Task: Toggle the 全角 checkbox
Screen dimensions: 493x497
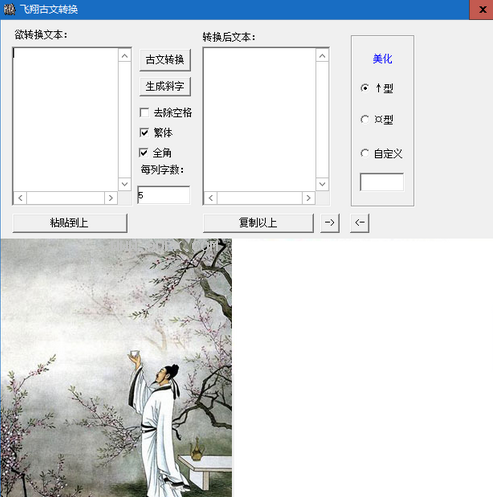Action: tap(144, 153)
